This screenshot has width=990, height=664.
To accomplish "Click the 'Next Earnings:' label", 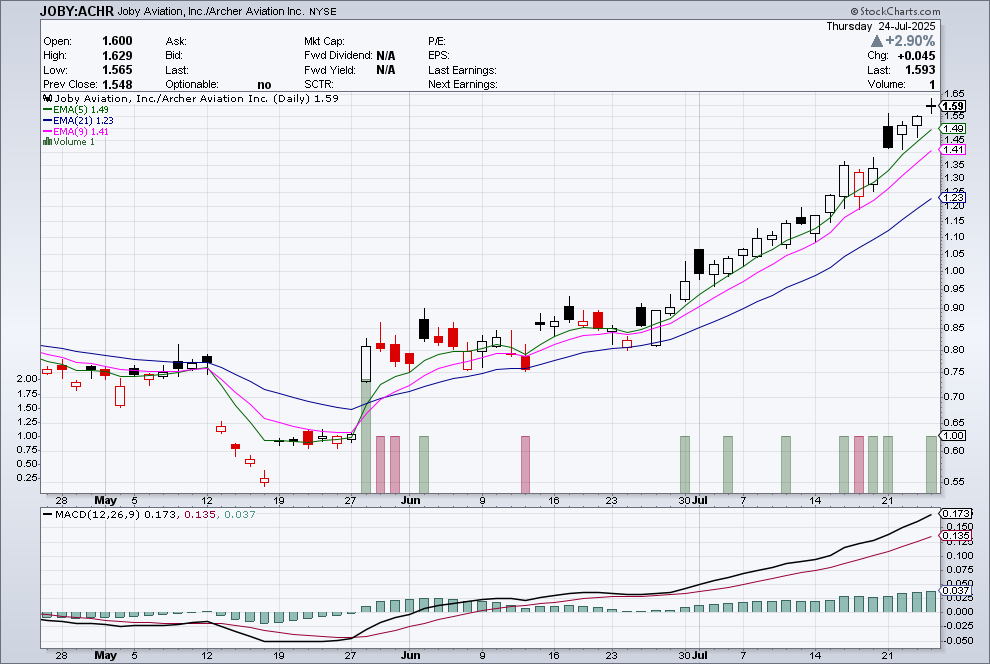I will pyautogui.click(x=463, y=85).
